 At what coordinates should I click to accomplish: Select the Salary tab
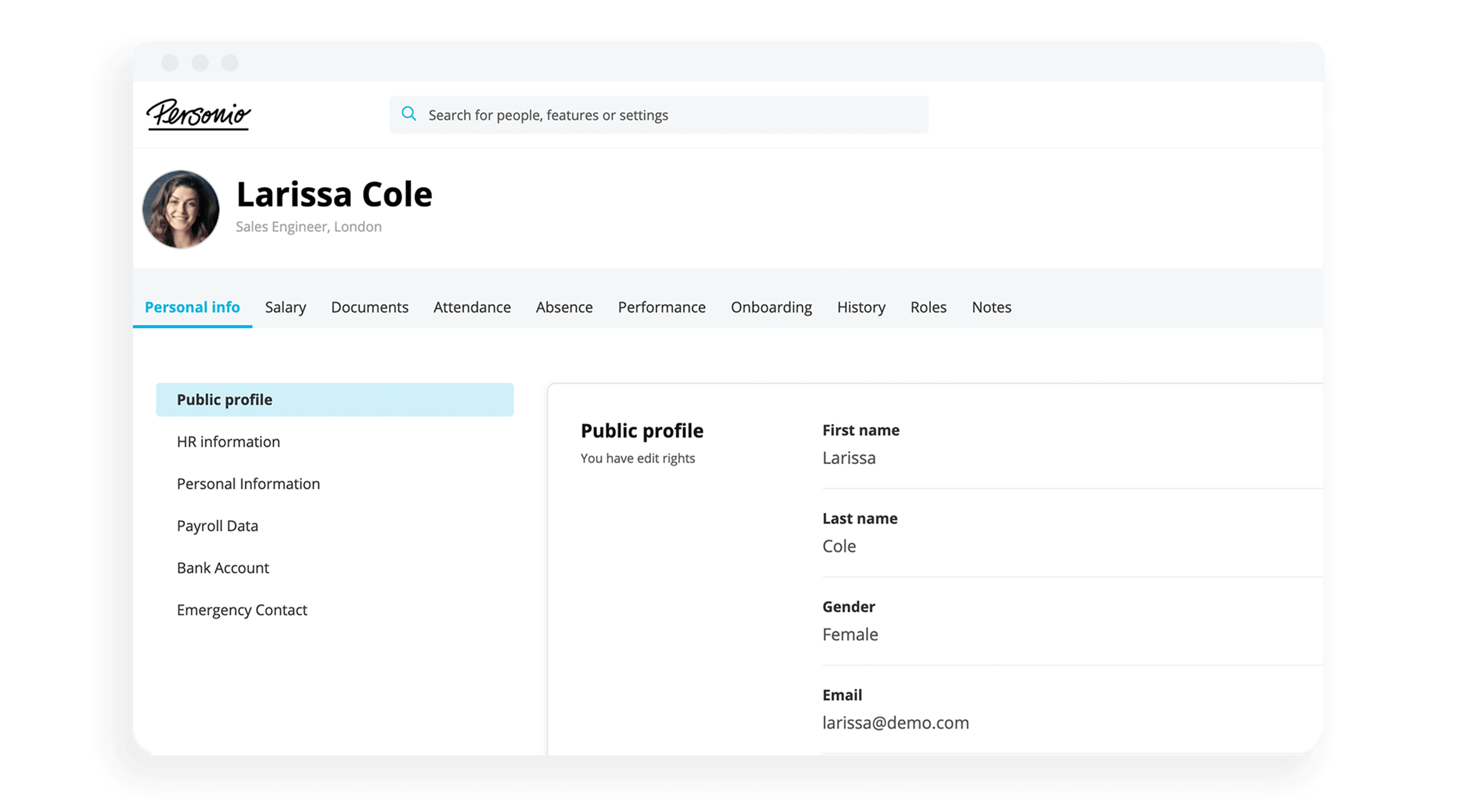(285, 307)
